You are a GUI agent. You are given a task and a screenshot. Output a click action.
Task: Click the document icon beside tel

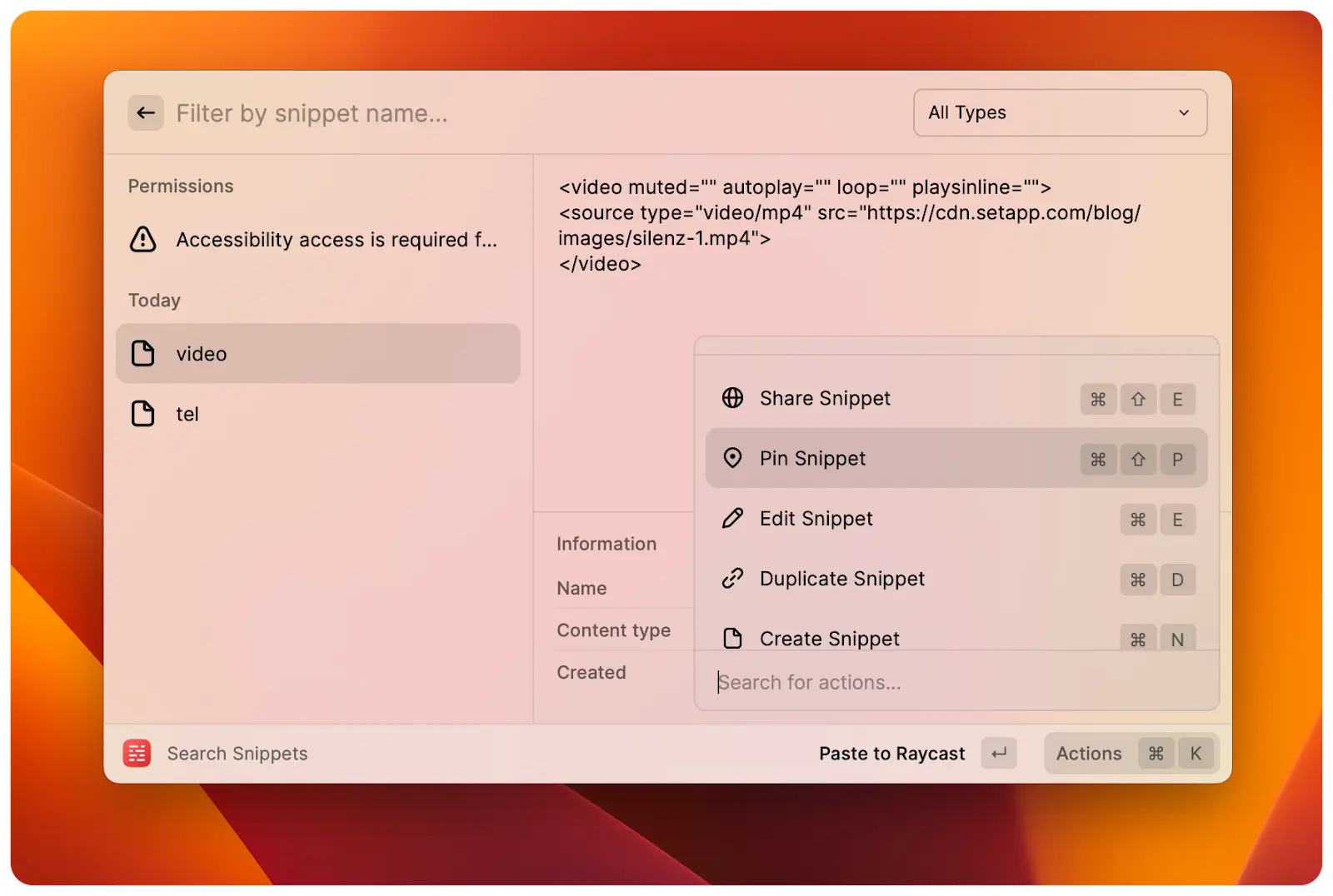point(143,414)
